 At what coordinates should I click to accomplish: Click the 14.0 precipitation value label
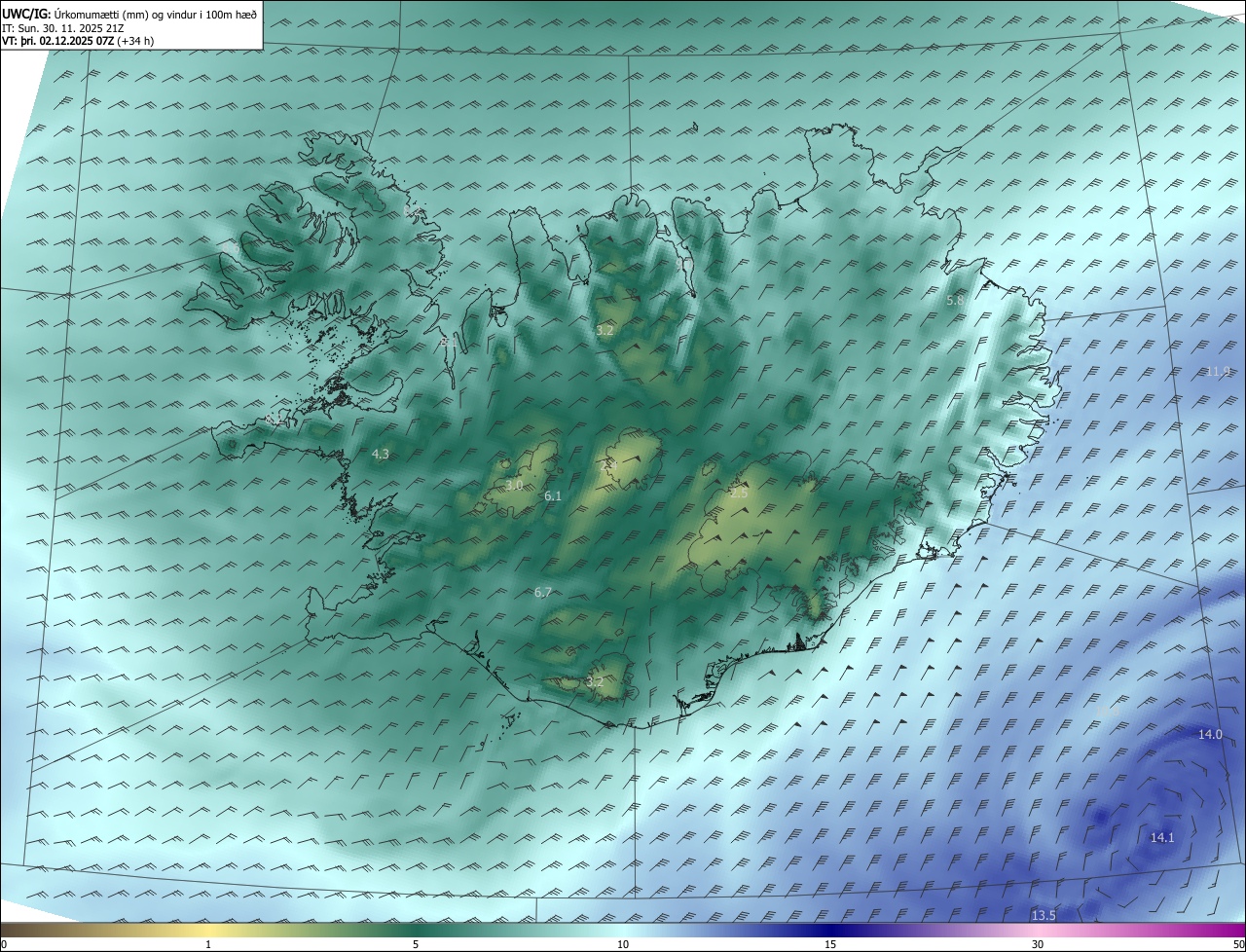coord(1210,734)
